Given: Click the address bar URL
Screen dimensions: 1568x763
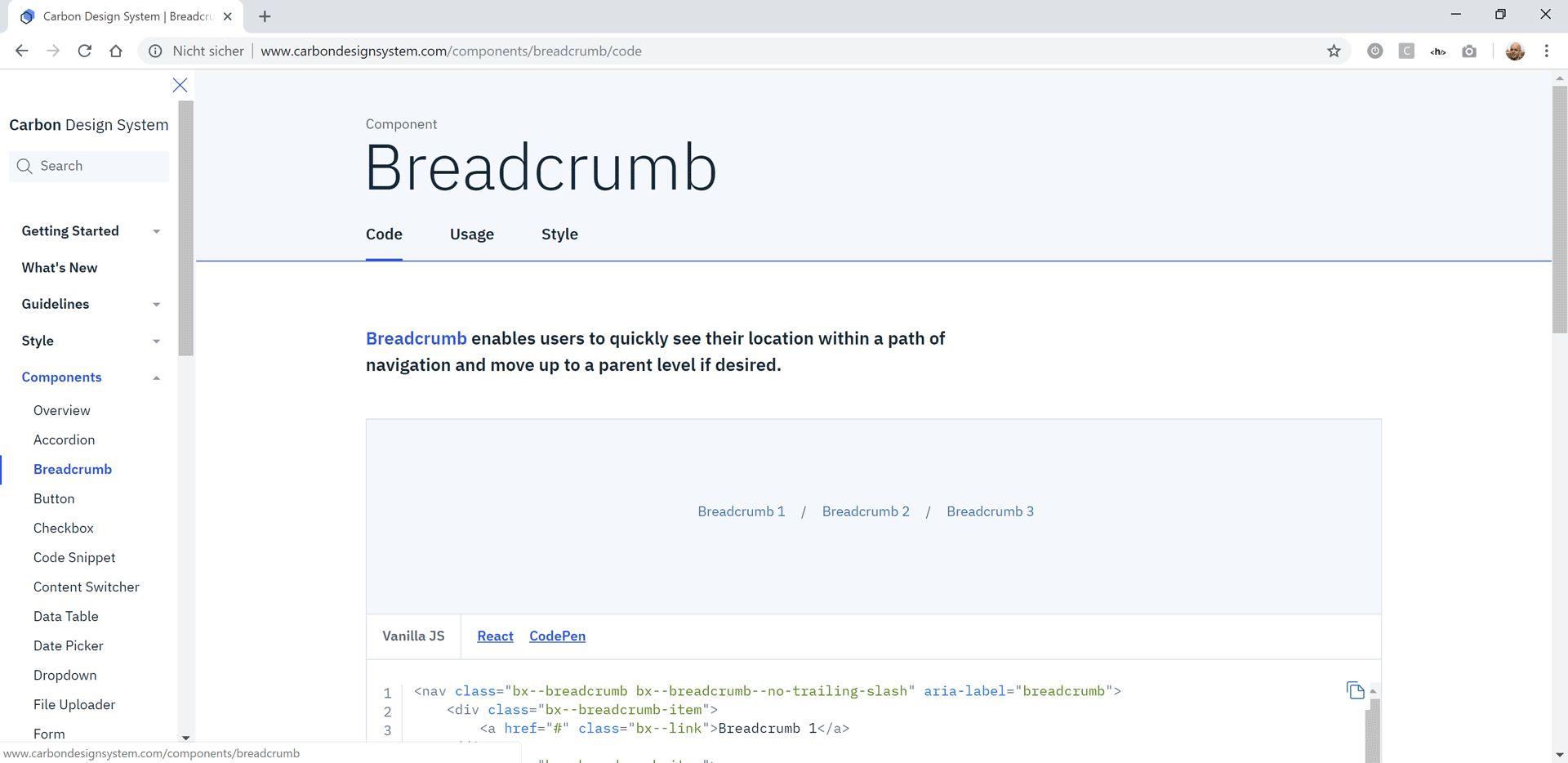Looking at the screenshot, I should 451,51.
